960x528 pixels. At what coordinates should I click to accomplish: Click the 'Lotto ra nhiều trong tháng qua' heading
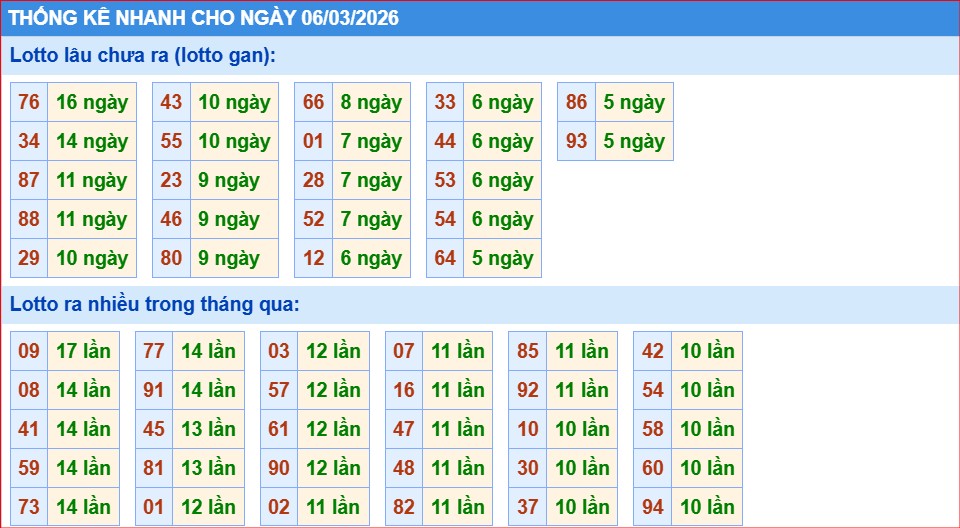coord(155,304)
